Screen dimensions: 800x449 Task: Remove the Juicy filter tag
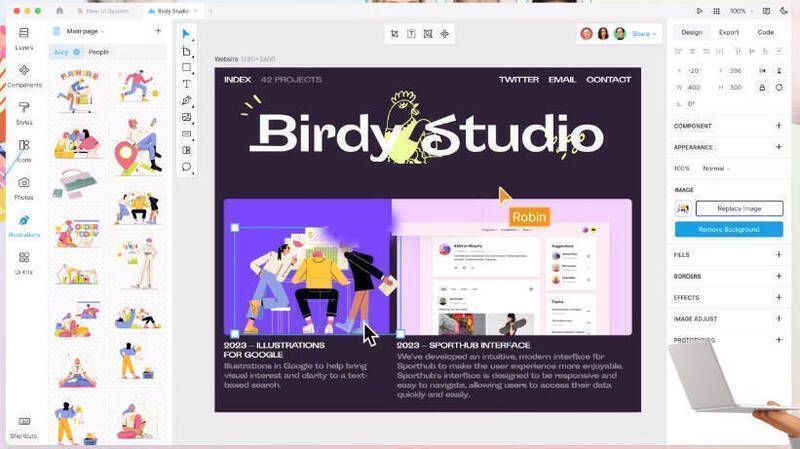pos(77,51)
